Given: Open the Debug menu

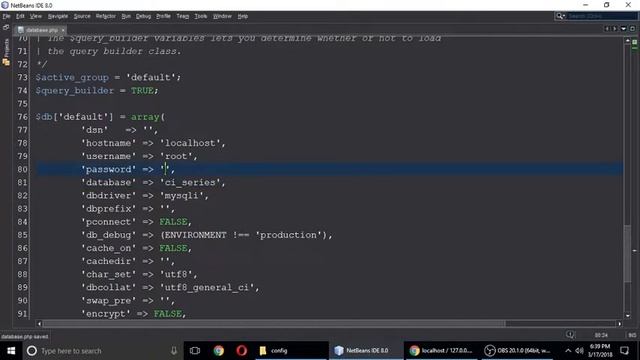Looking at the screenshot, I should pos(143,16).
